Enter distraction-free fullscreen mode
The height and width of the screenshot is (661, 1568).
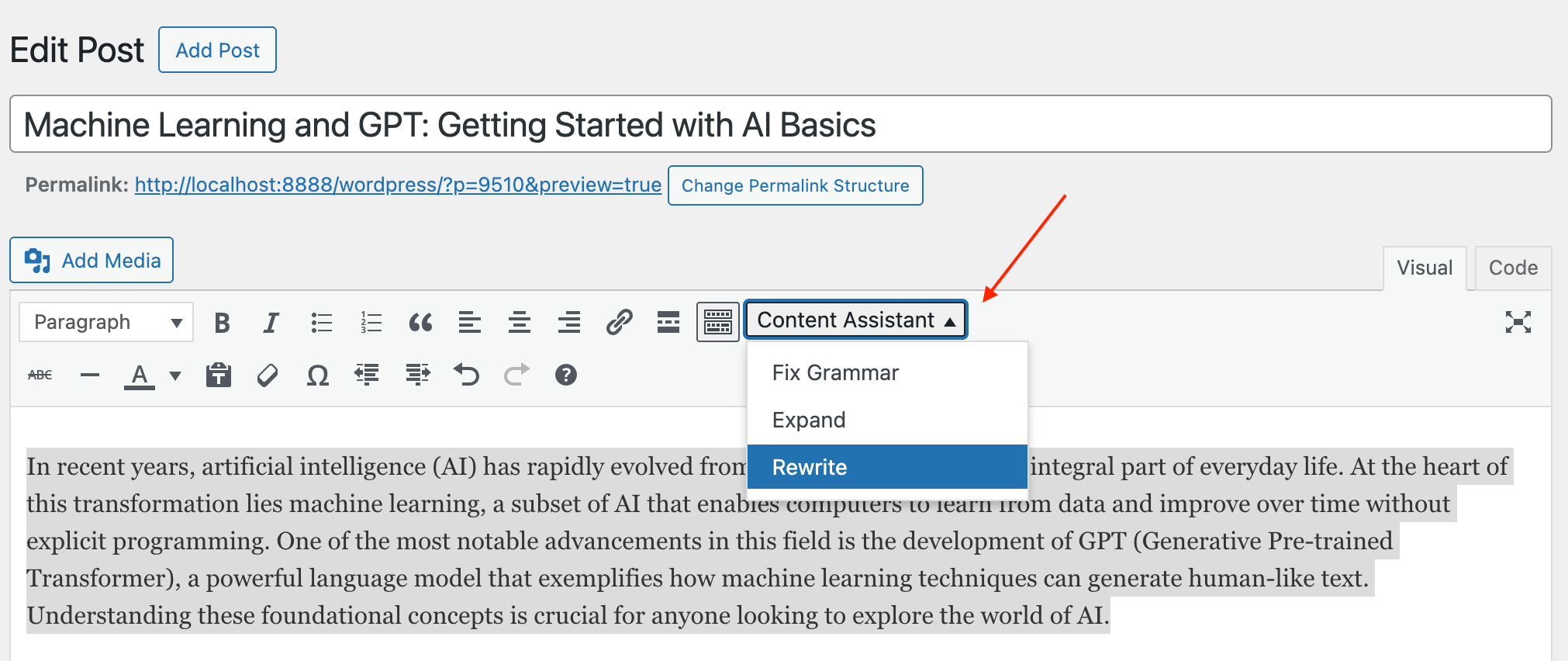click(1518, 322)
